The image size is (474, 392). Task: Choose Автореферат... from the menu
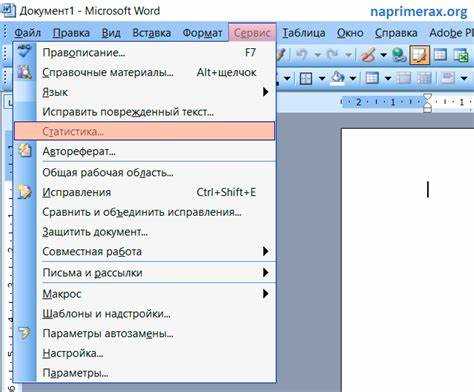point(144,151)
